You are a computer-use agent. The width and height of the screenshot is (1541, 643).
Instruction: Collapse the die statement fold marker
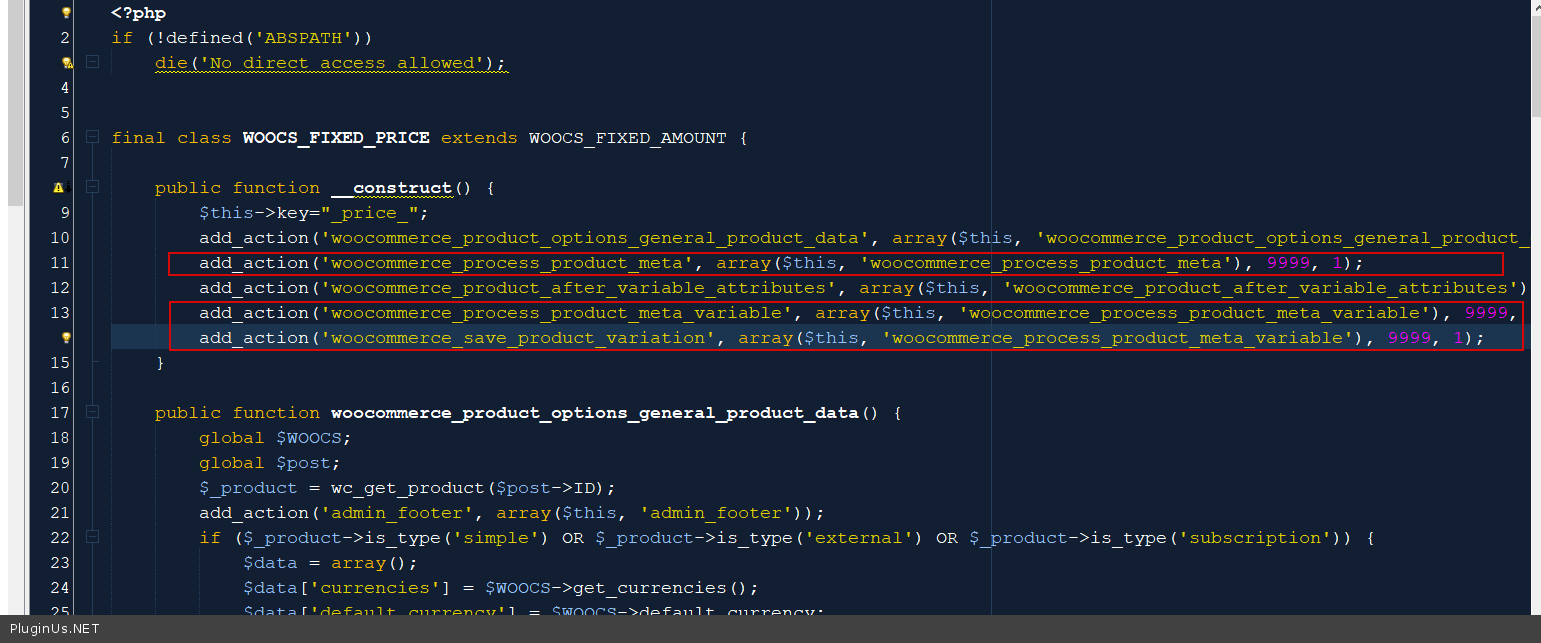pyautogui.click(x=92, y=63)
